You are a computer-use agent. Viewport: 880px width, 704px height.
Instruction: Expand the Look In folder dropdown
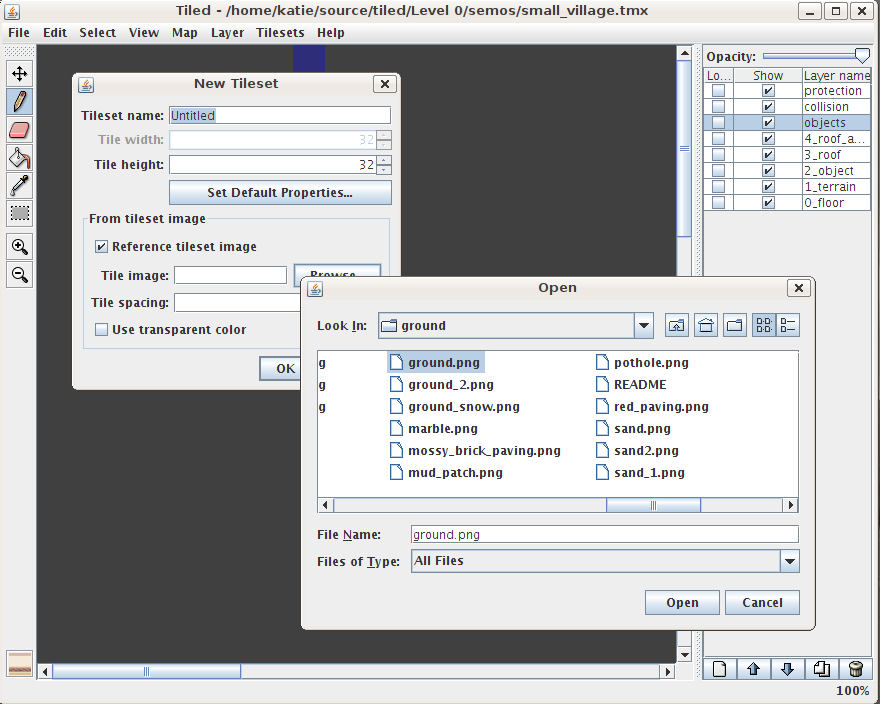[643, 325]
